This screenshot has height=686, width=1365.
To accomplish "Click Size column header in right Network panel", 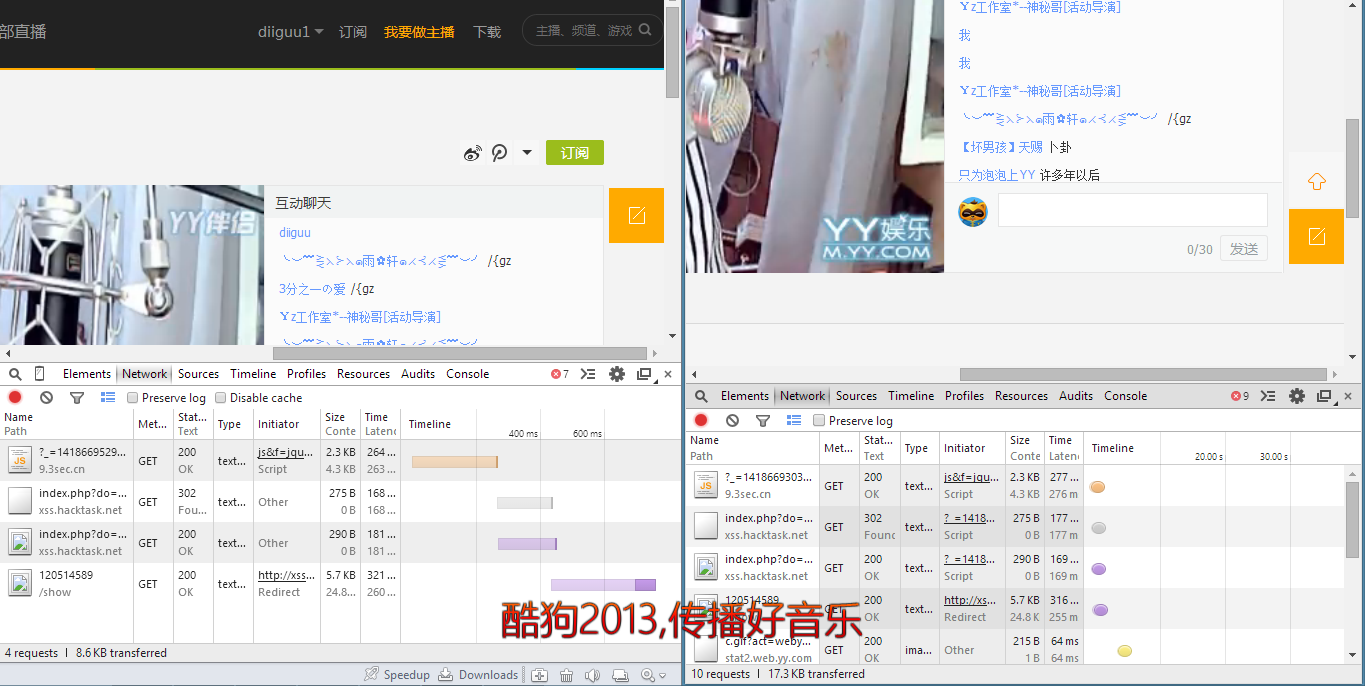I will coord(1023,447).
